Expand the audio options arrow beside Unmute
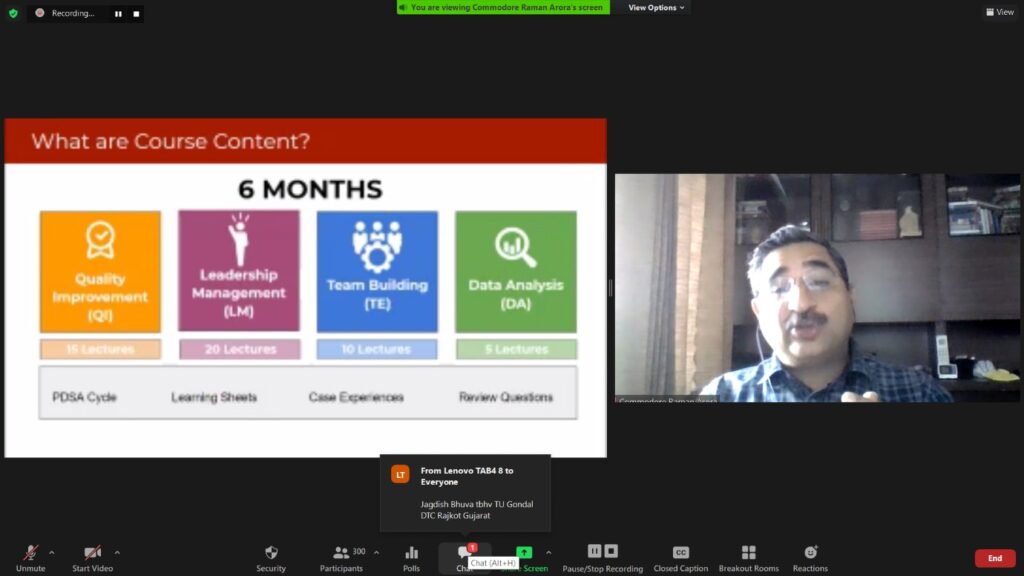 click(52, 552)
